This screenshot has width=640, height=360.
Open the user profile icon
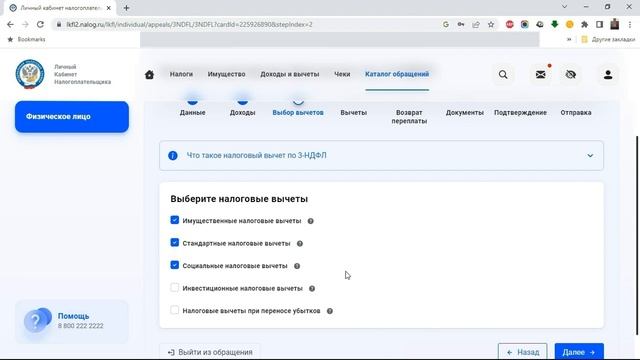click(x=608, y=75)
